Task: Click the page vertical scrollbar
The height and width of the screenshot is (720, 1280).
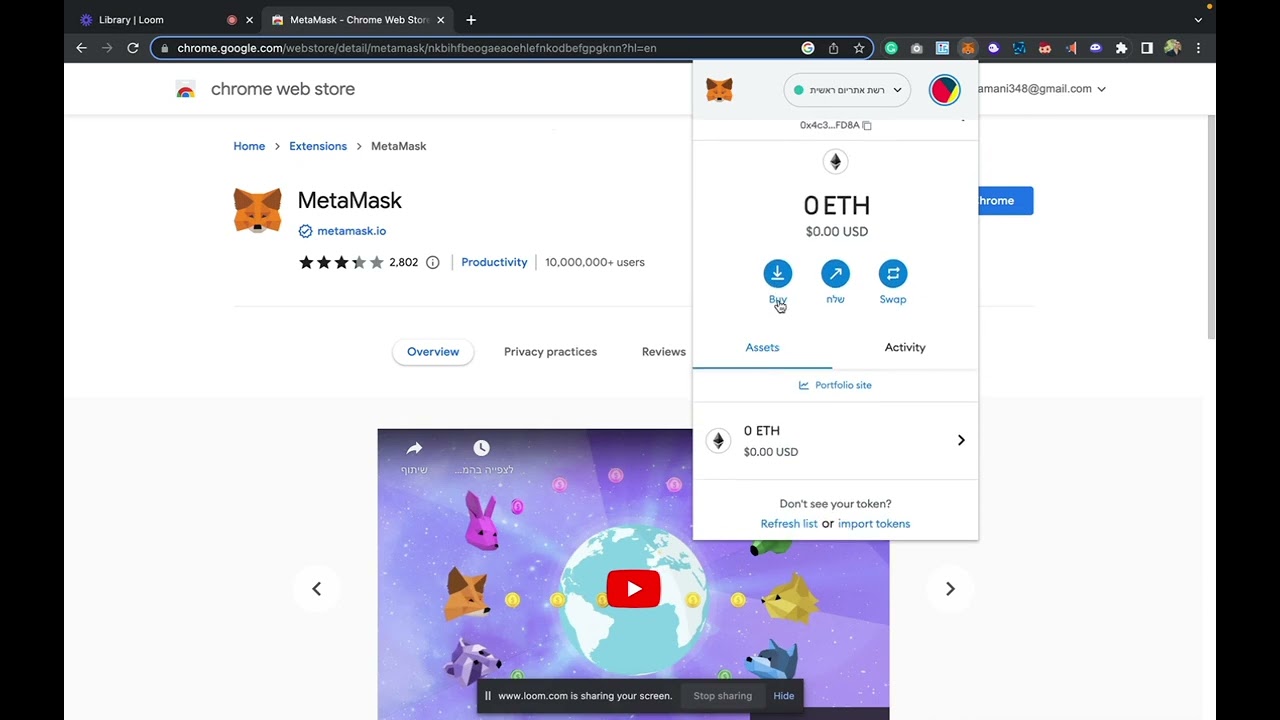Action: (x=1209, y=228)
